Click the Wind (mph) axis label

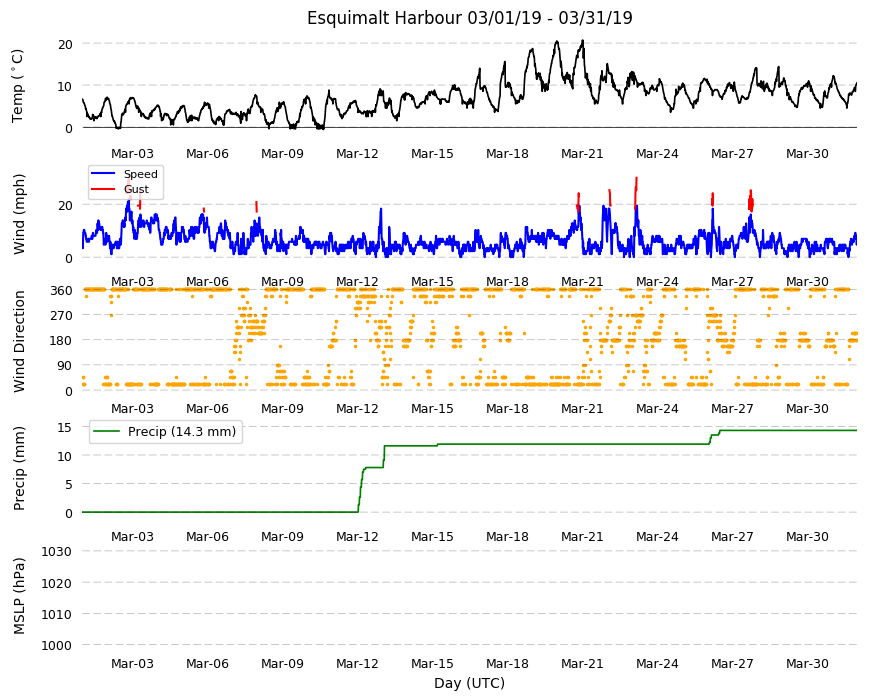19,214
